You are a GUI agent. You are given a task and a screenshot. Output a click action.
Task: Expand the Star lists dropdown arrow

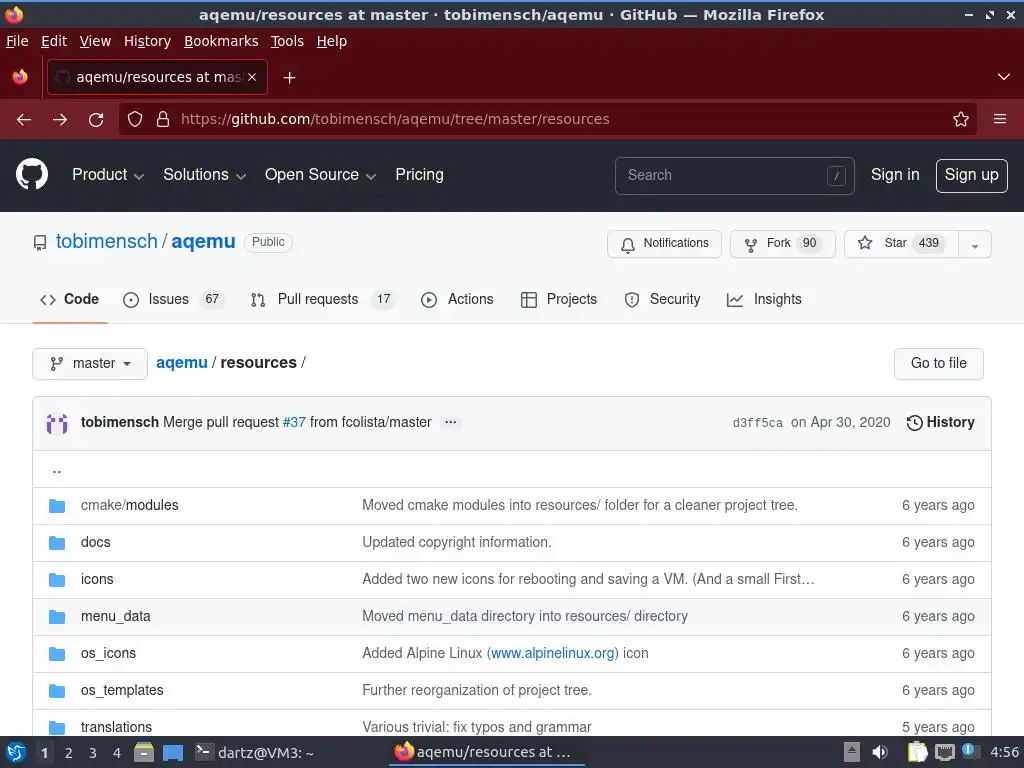(x=974, y=244)
